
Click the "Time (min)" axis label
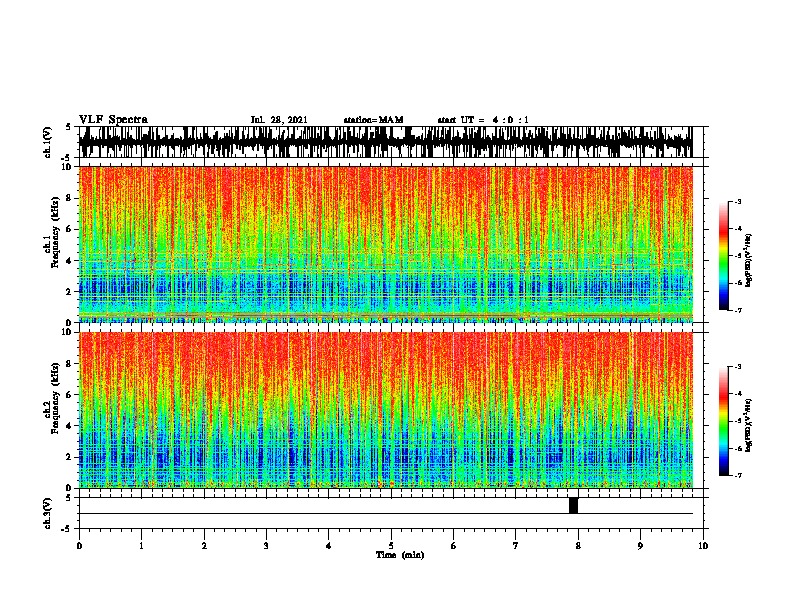[400, 555]
